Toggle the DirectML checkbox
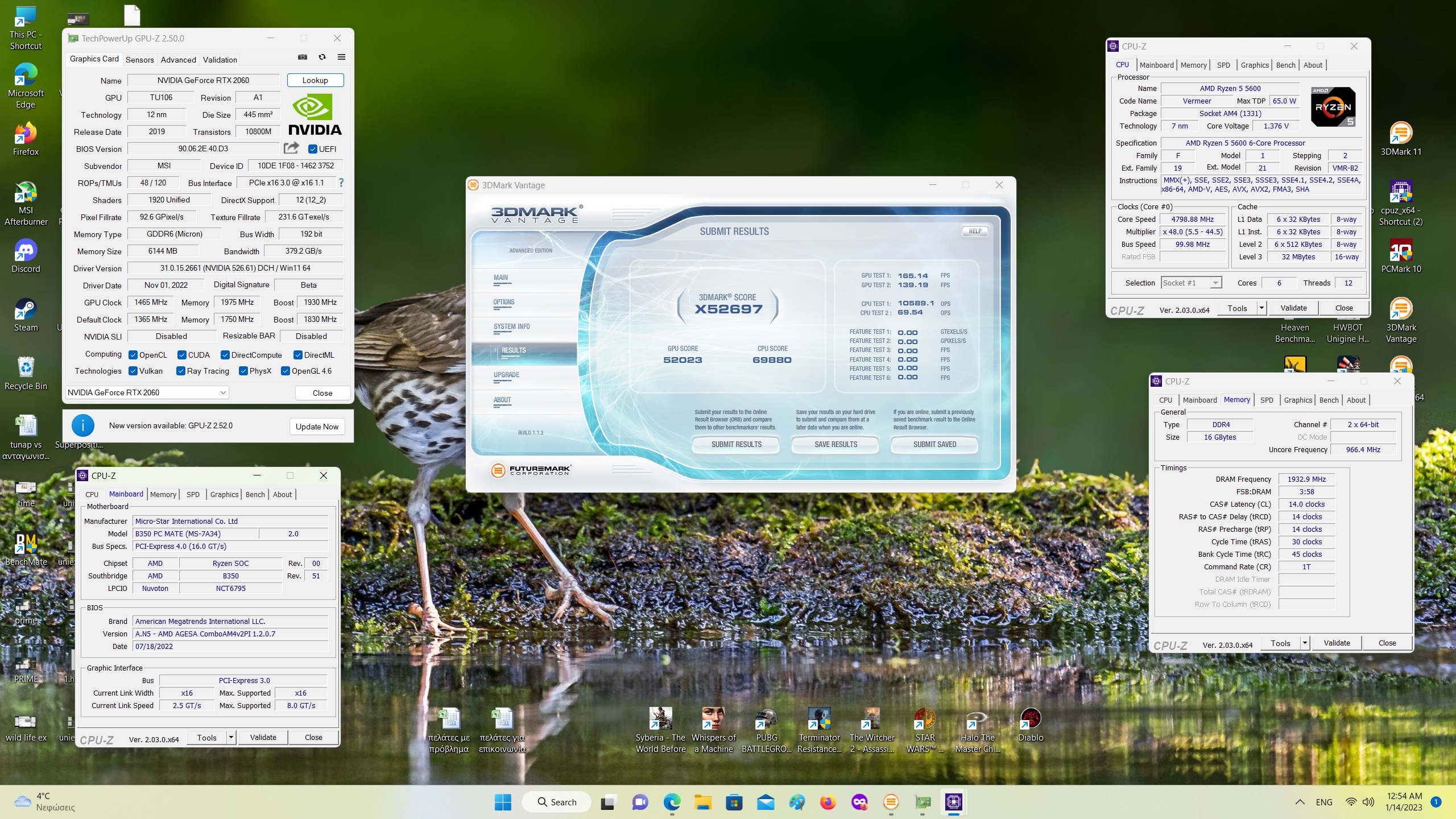Image resolution: width=1456 pixels, height=819 pixels. pyautogui.click(x=298, y=355)
